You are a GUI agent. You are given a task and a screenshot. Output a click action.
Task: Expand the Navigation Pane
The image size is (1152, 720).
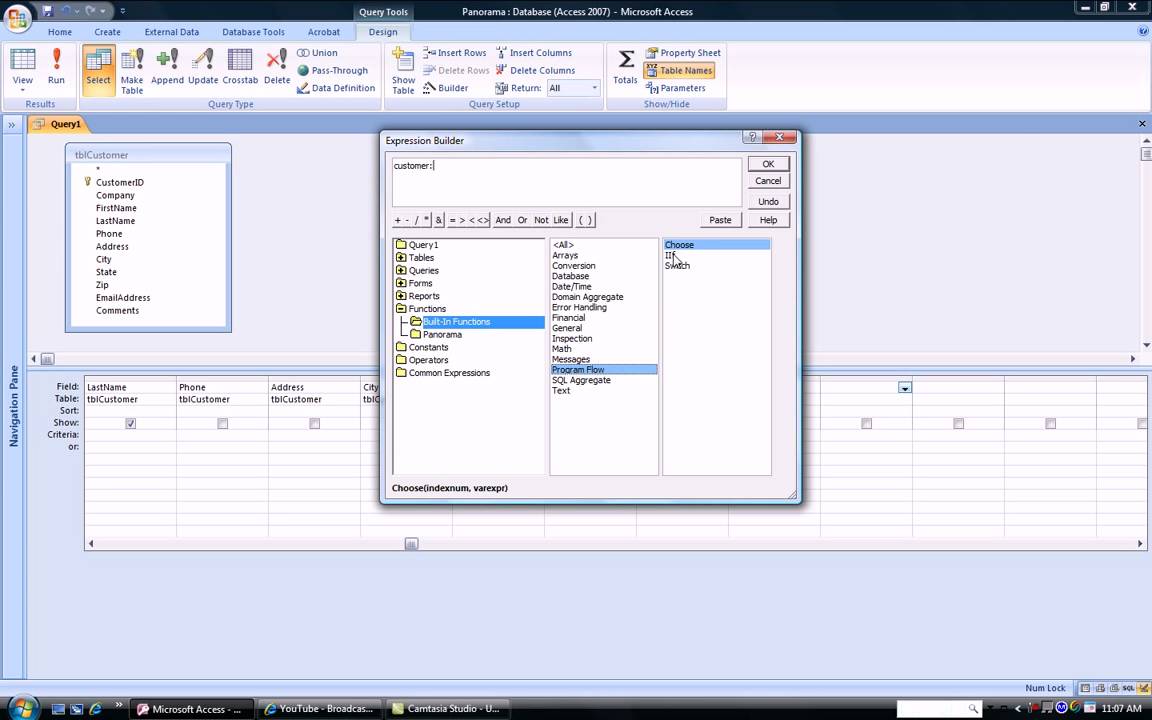click(12, 125)
